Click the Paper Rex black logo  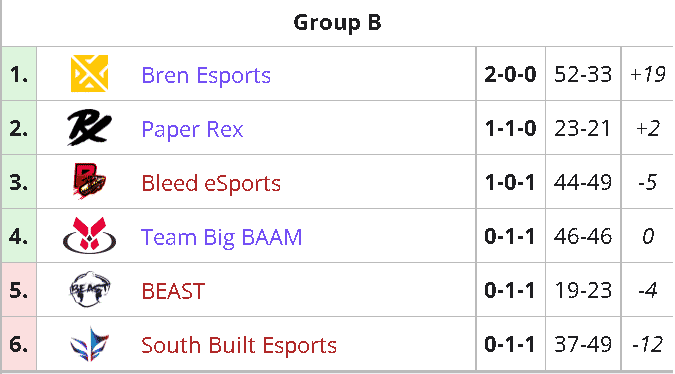click(89, 127)
